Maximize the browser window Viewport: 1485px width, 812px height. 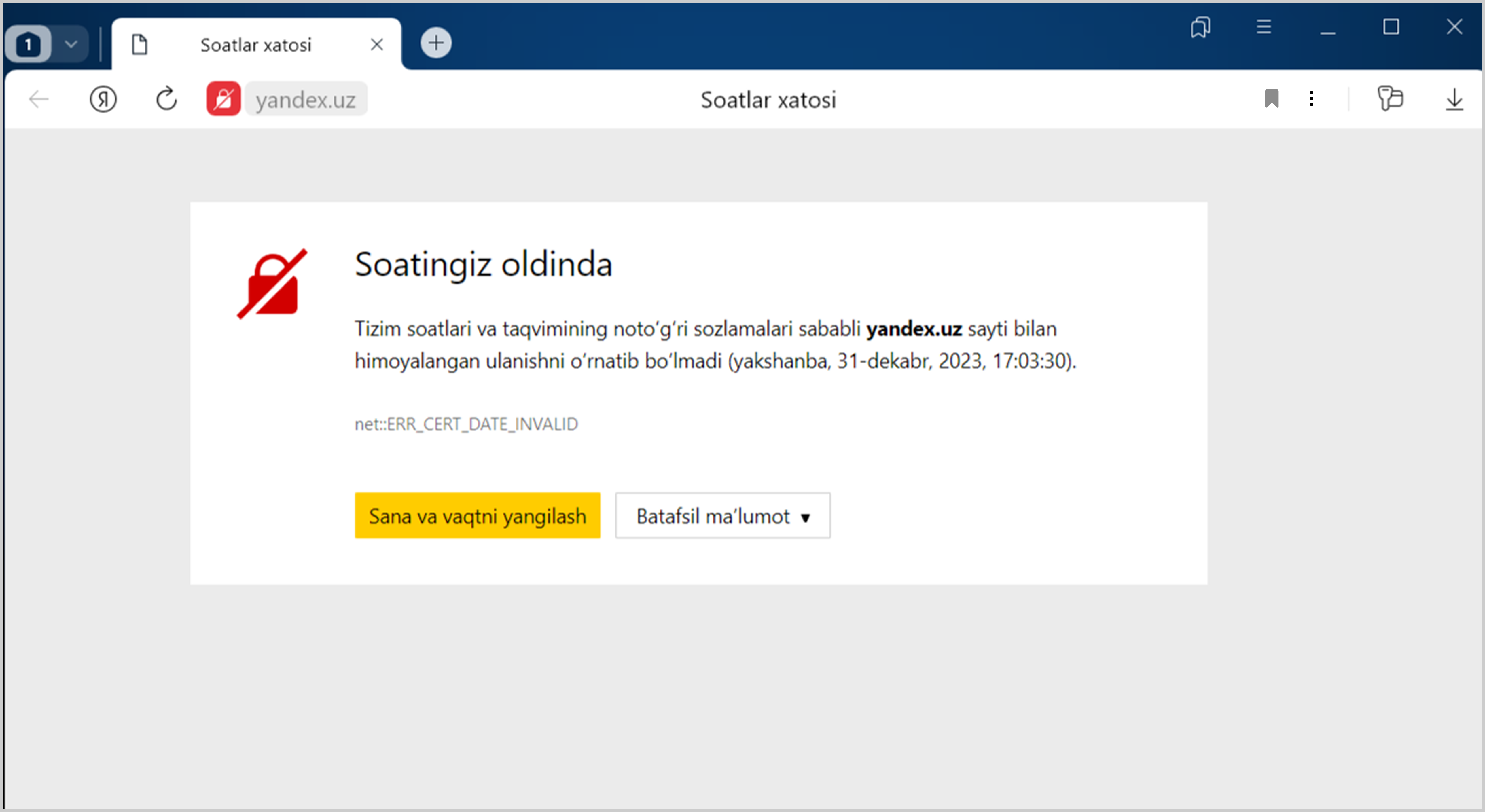click(x=1391, y=27)
